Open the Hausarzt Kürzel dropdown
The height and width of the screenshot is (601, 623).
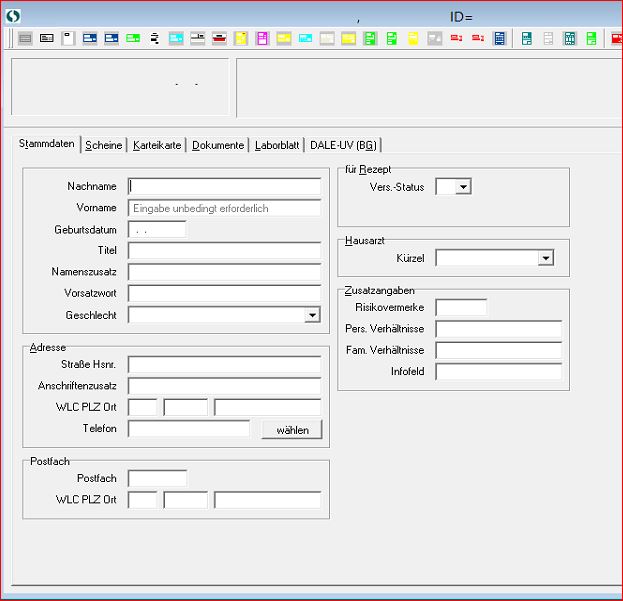pyautogui.click(x=545, y=258)
